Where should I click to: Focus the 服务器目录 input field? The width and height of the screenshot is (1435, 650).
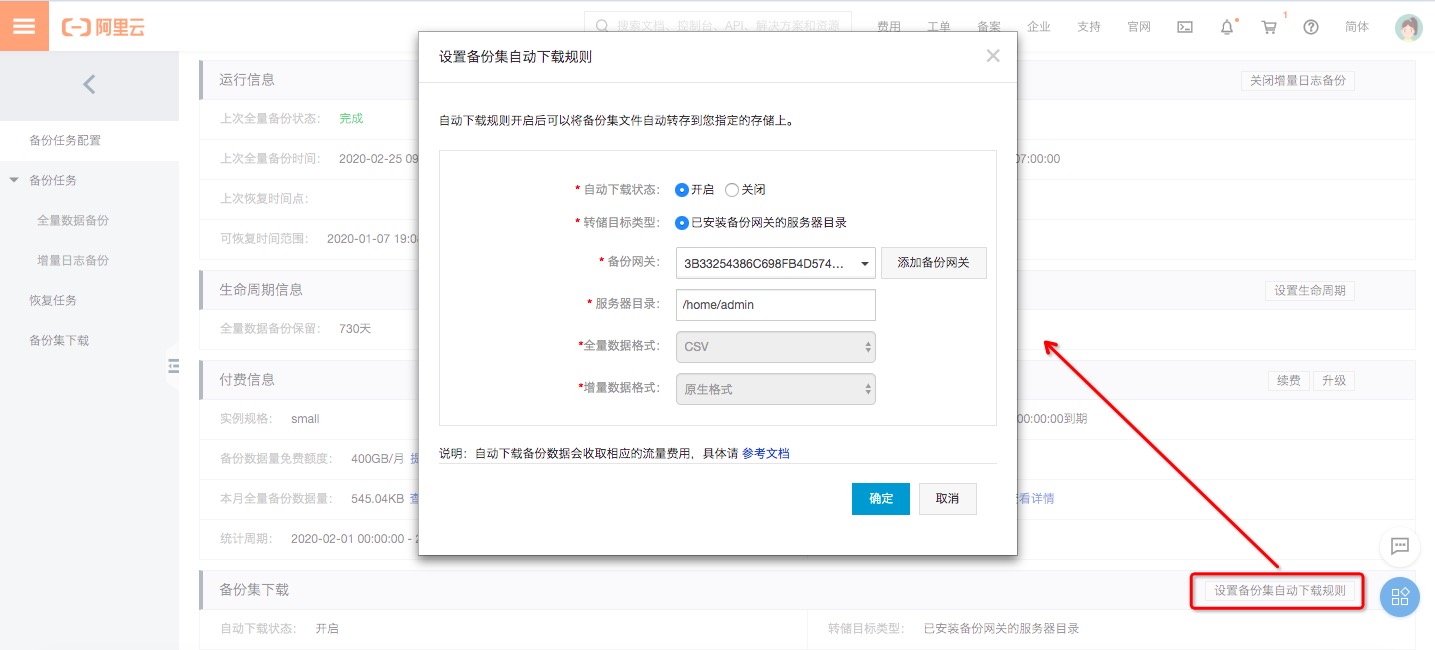[776, 305]
